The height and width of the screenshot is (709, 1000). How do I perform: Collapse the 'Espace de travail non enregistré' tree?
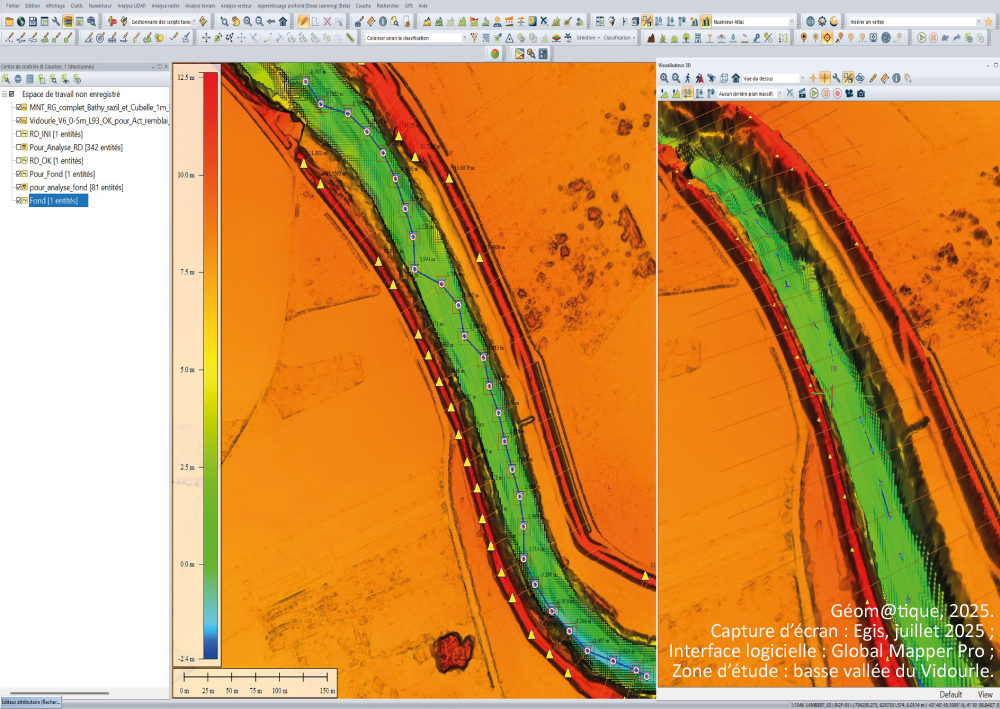[x=3, y=93]
